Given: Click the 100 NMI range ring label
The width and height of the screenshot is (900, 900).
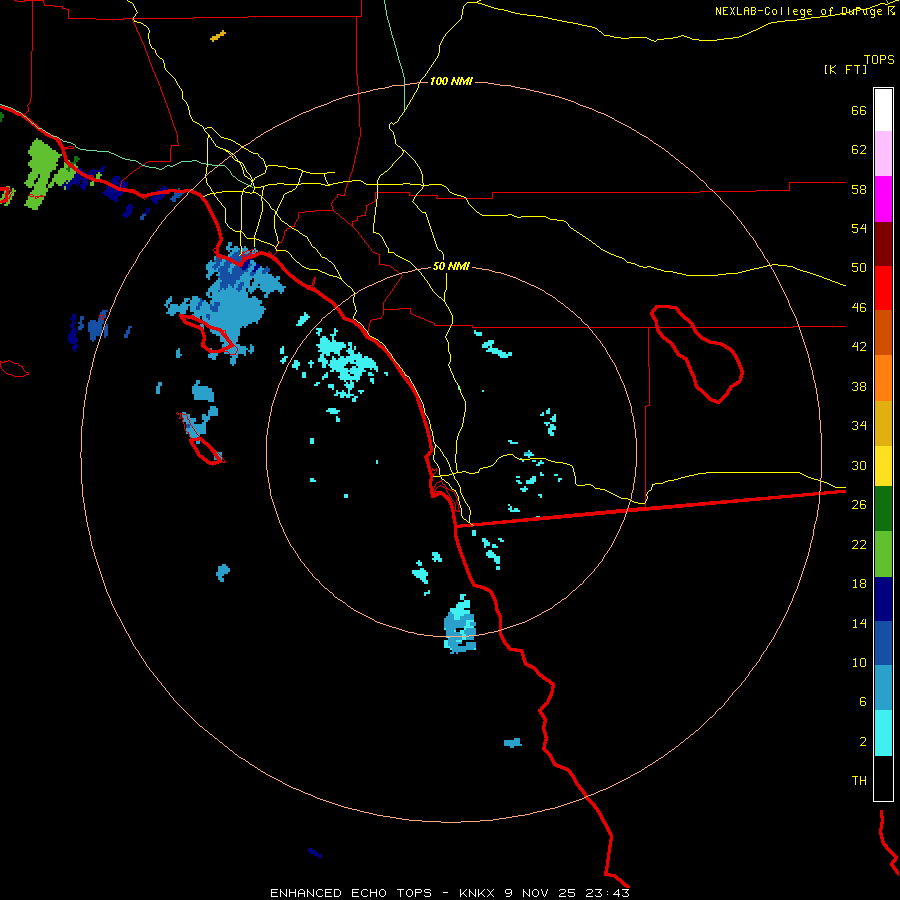Looking at the screenshot, I should (x=451, y=82).
